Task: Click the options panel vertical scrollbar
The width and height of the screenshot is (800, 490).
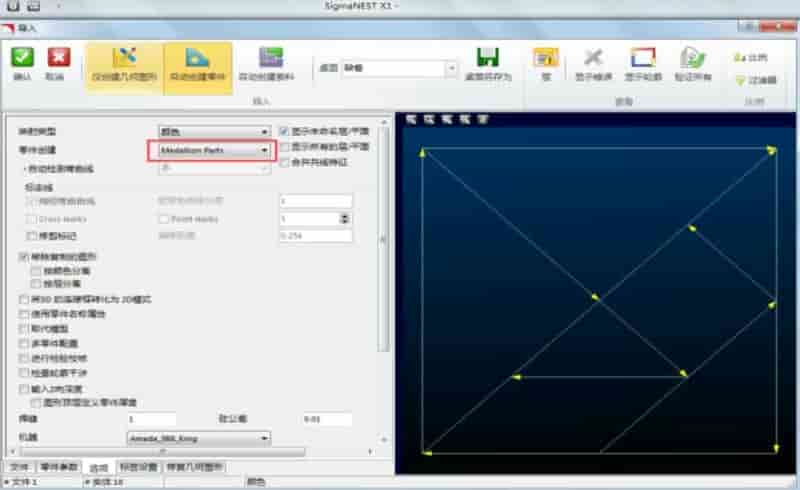Action: [384, 240]
